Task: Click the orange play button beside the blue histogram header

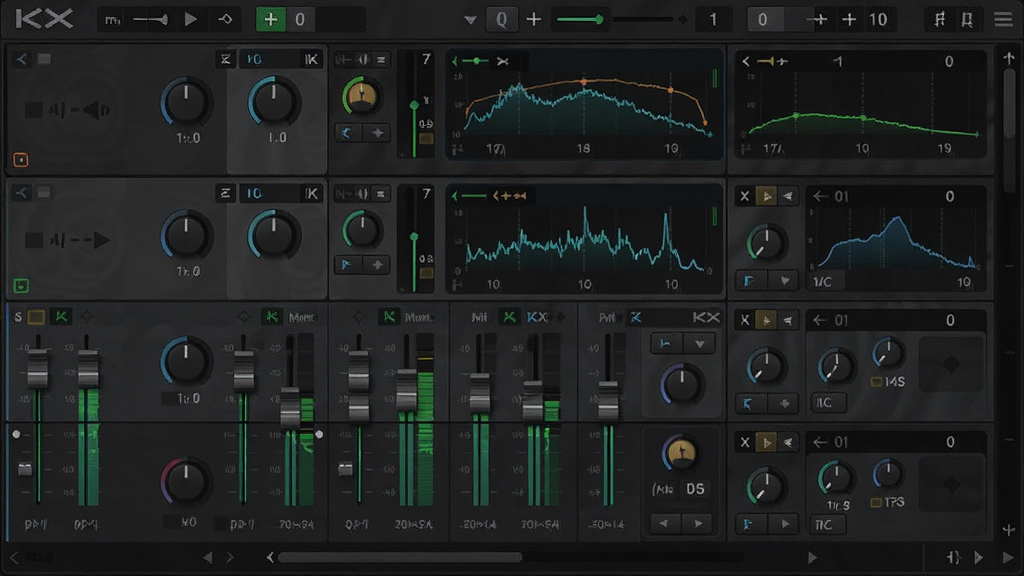Action: [x=767, y=196]
